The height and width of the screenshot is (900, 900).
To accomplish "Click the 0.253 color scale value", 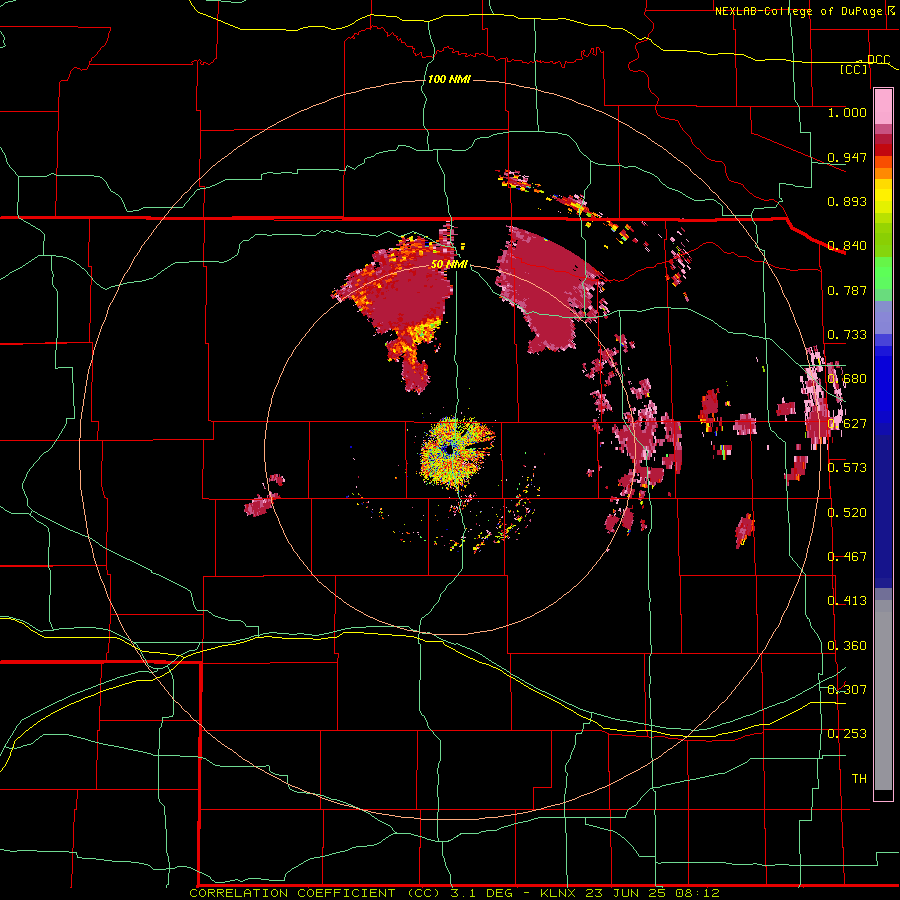I will (x=847, y=734).
